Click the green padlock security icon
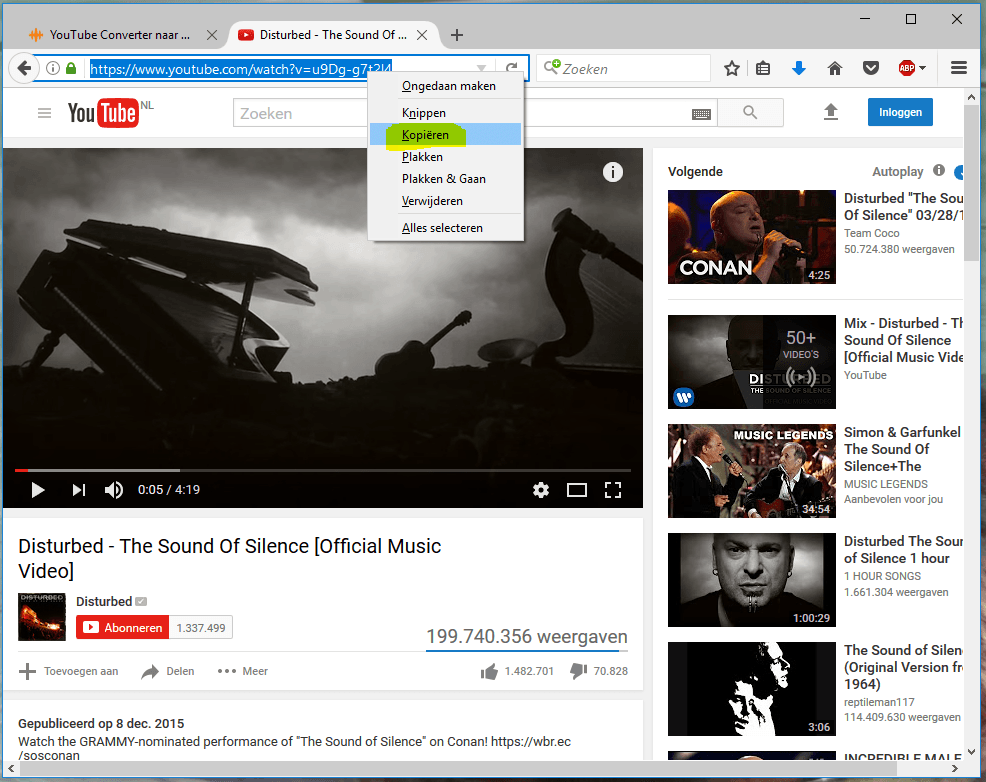Viewport: 986px width, 782px height. pos(71,68)
